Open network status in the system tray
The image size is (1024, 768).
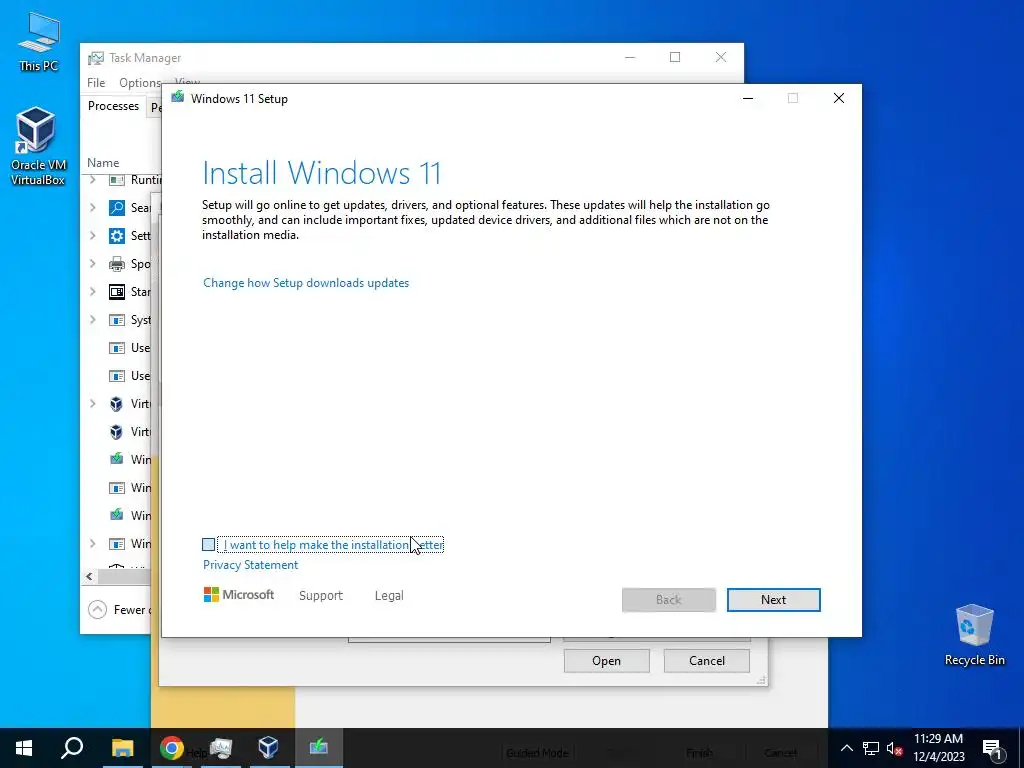(x=871, y=748)
